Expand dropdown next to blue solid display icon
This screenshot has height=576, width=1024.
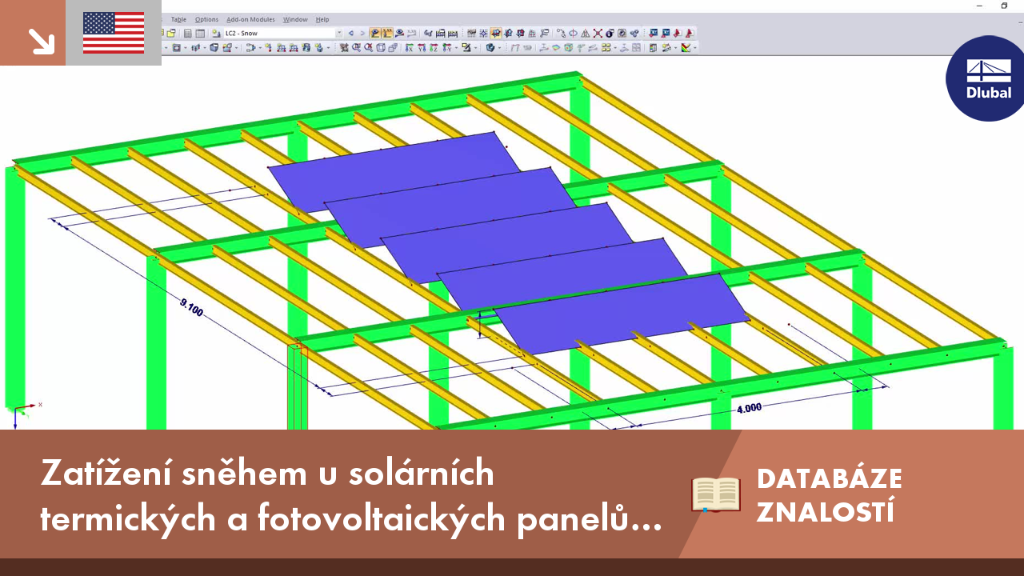point(500,48)
